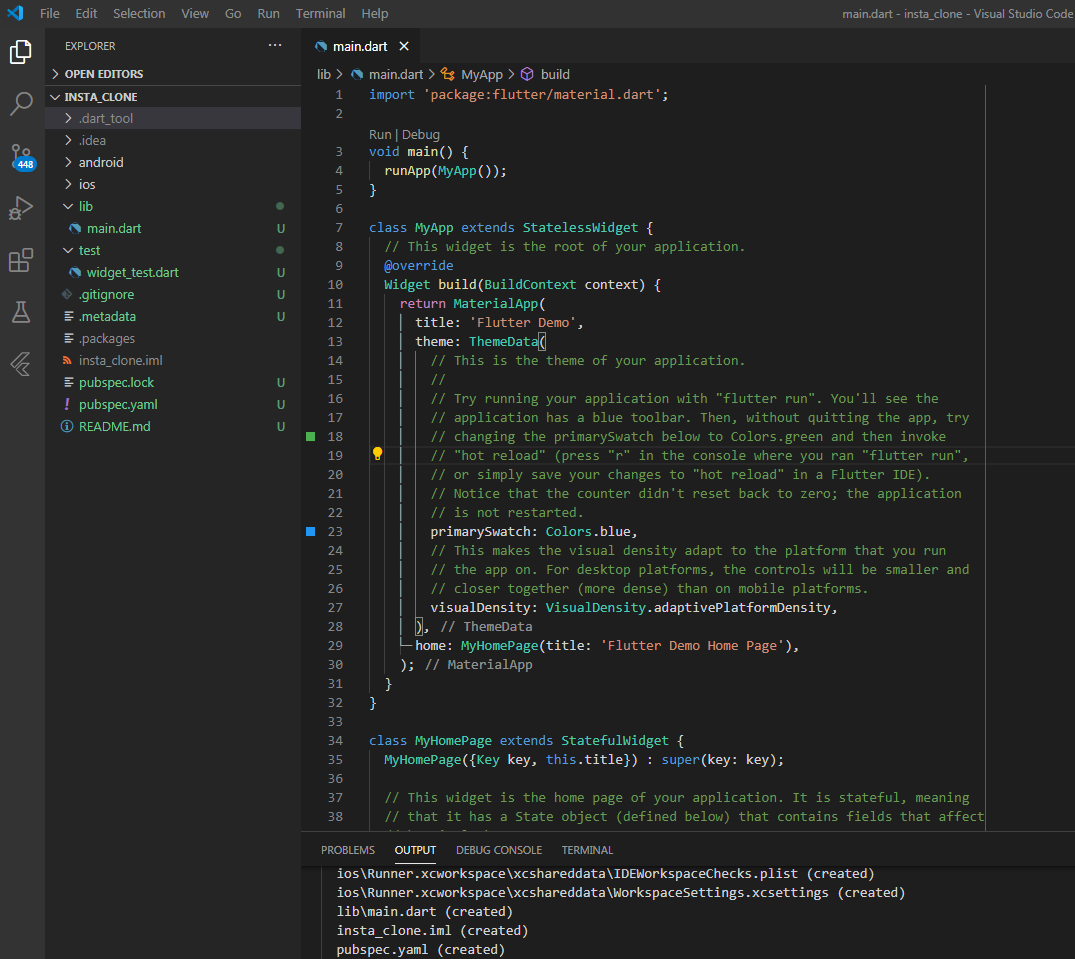Click main.dart in the breadcrumbs

click(396, 74)
